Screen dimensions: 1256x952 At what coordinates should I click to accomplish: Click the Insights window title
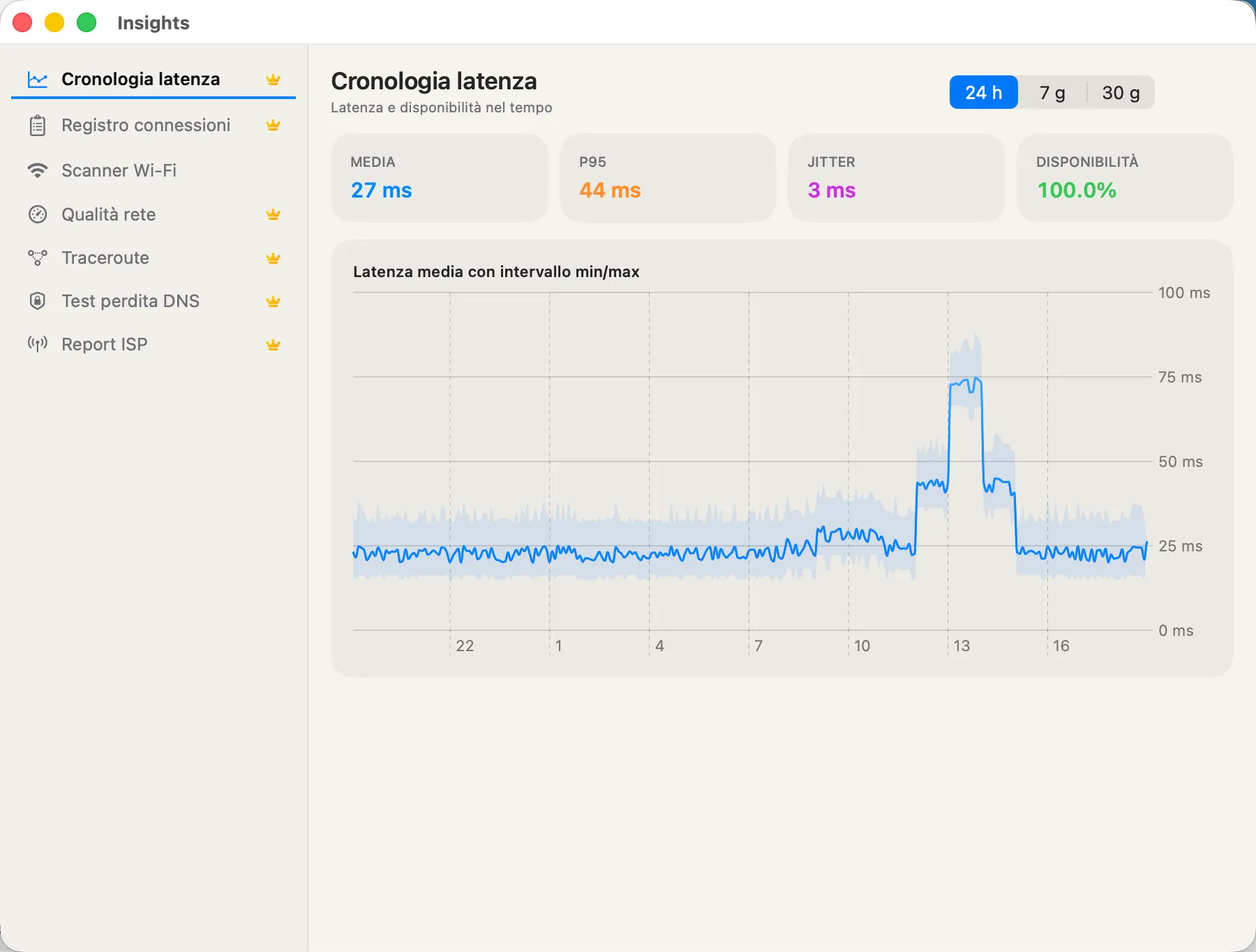click(x=154, y=23)
